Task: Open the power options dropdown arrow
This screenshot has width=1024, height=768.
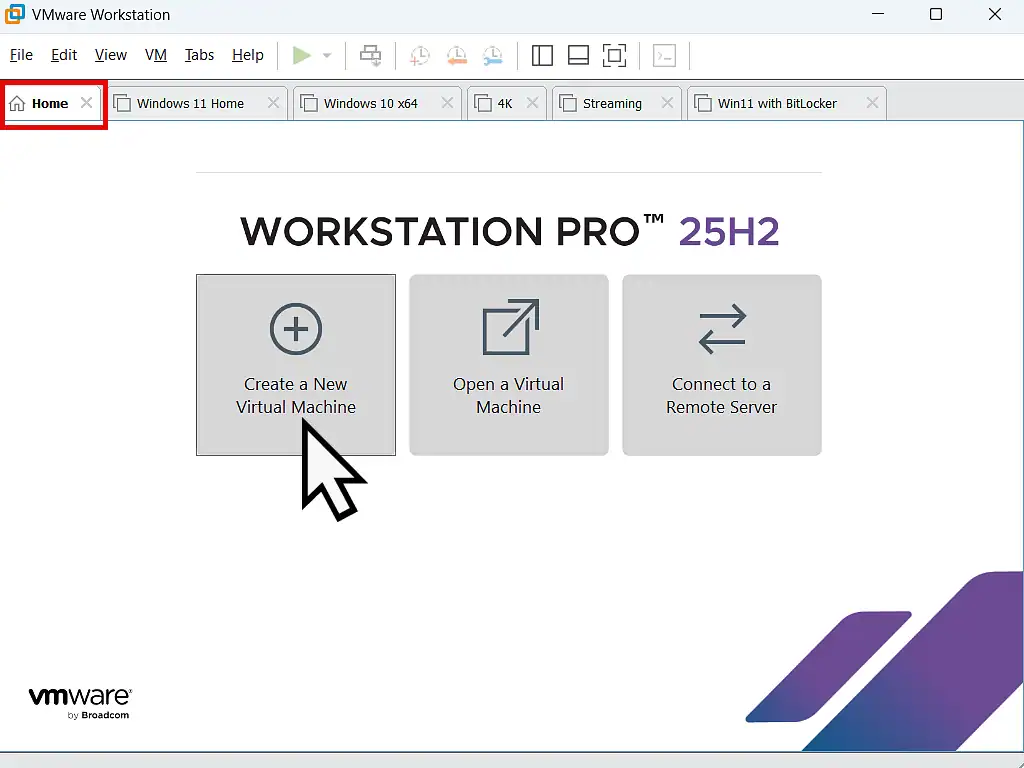Action: [325, 55]
